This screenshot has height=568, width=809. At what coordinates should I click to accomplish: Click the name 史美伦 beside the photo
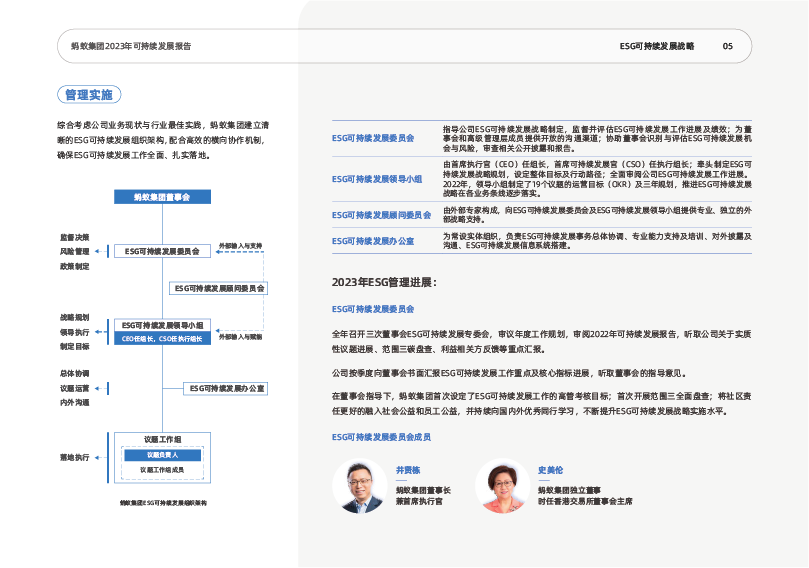tap(550, 469)
